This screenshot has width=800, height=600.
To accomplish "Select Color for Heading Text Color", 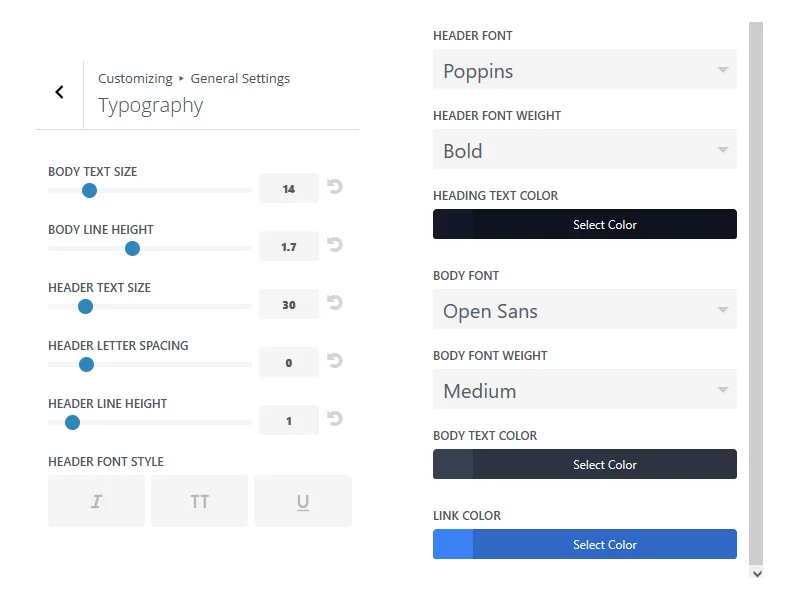I will [x=604, y=225].
